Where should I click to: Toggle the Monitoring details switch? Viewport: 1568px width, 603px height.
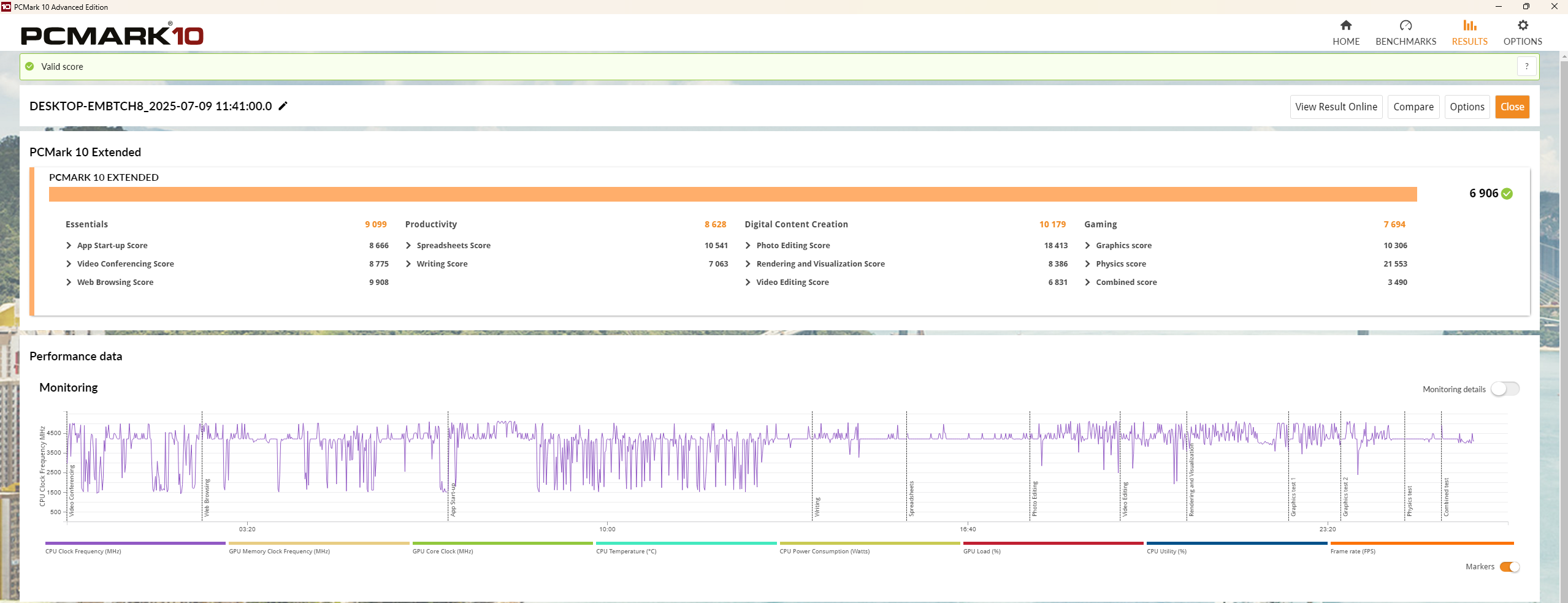click(1505, 389)
